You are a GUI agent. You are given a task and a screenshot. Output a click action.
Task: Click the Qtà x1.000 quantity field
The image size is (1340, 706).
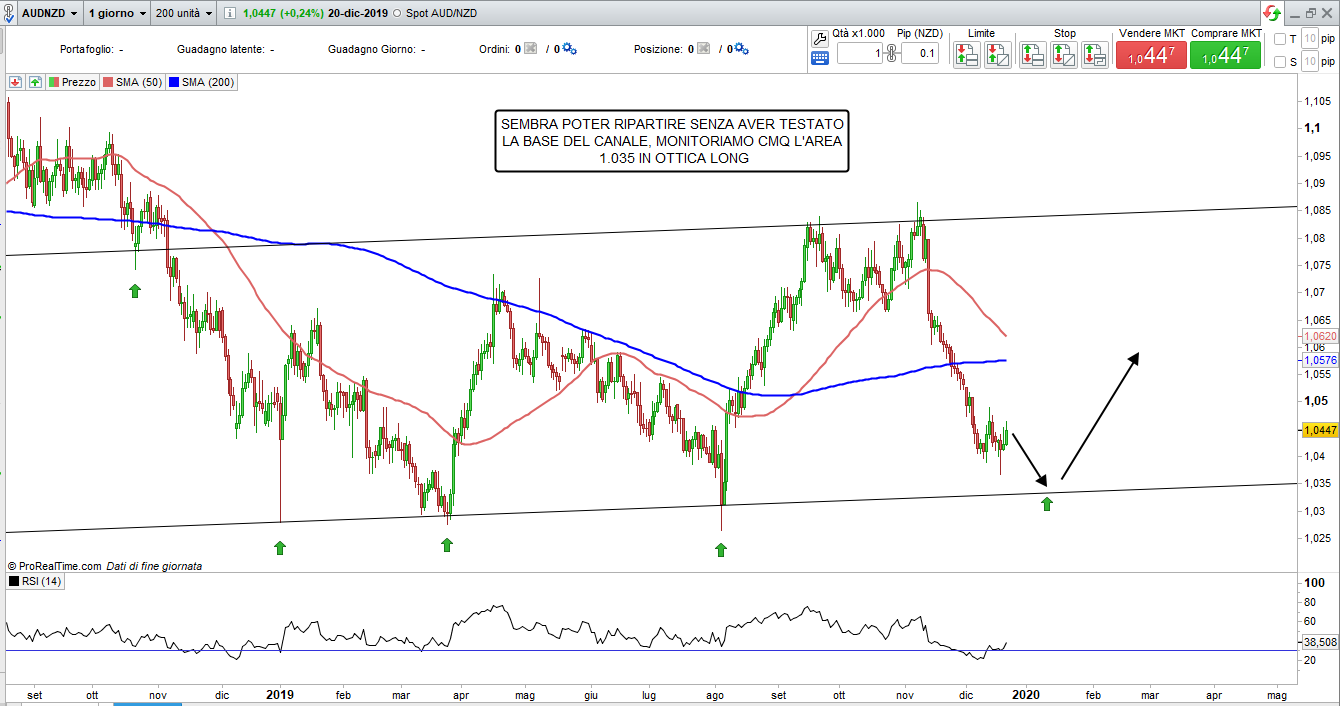point(860,54)
